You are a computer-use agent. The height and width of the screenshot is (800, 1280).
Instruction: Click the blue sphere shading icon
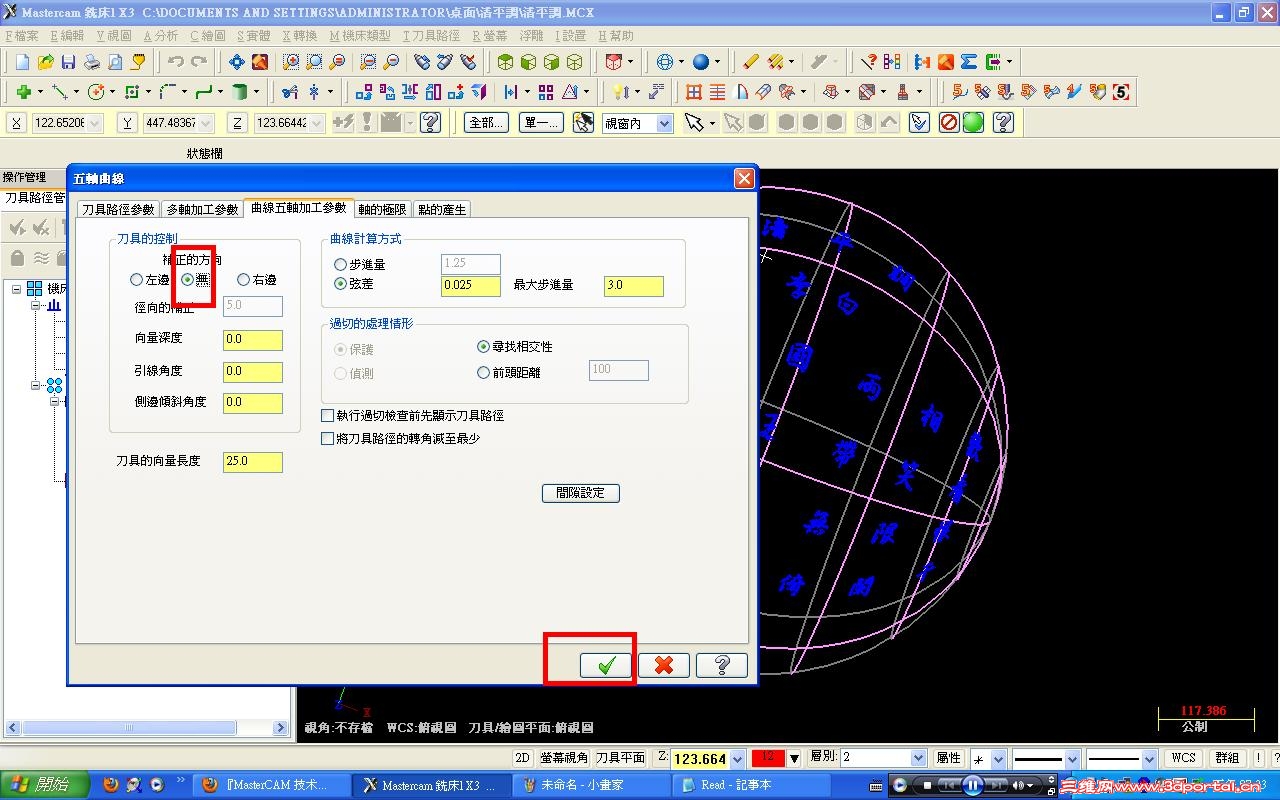tap(701, 62)
